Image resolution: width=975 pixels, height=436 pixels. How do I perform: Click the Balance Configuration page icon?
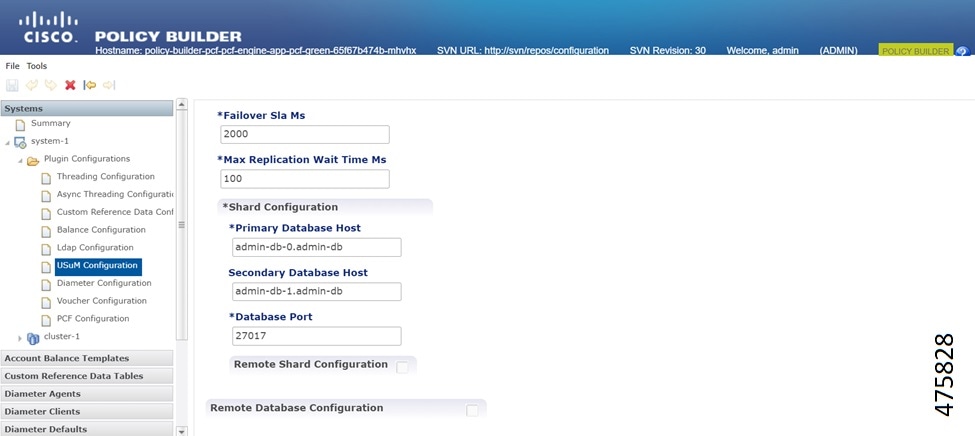pos(46,232)
